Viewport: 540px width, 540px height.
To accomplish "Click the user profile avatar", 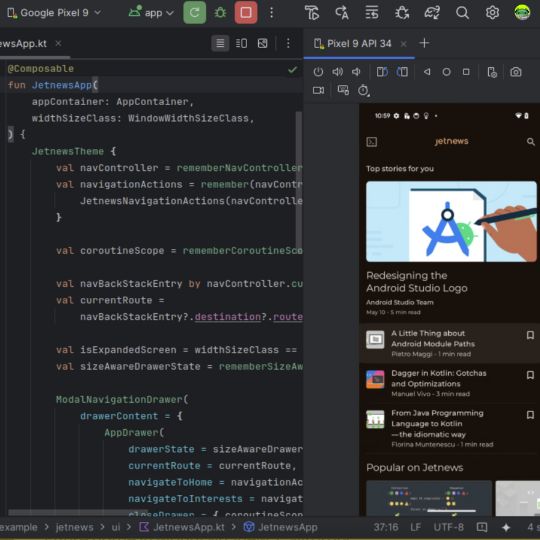I will [x=522, y=13].
